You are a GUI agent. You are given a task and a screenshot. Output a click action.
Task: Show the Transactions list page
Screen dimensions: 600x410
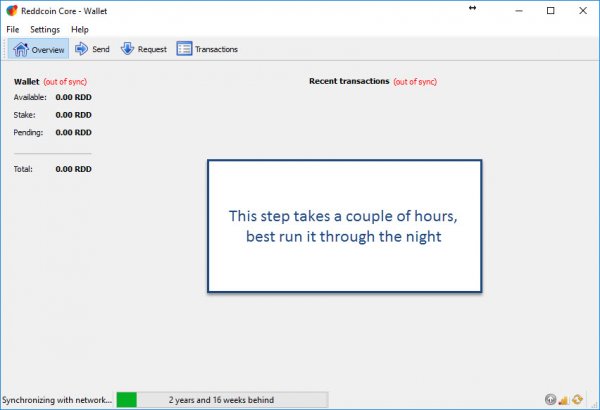coord(207,49)
